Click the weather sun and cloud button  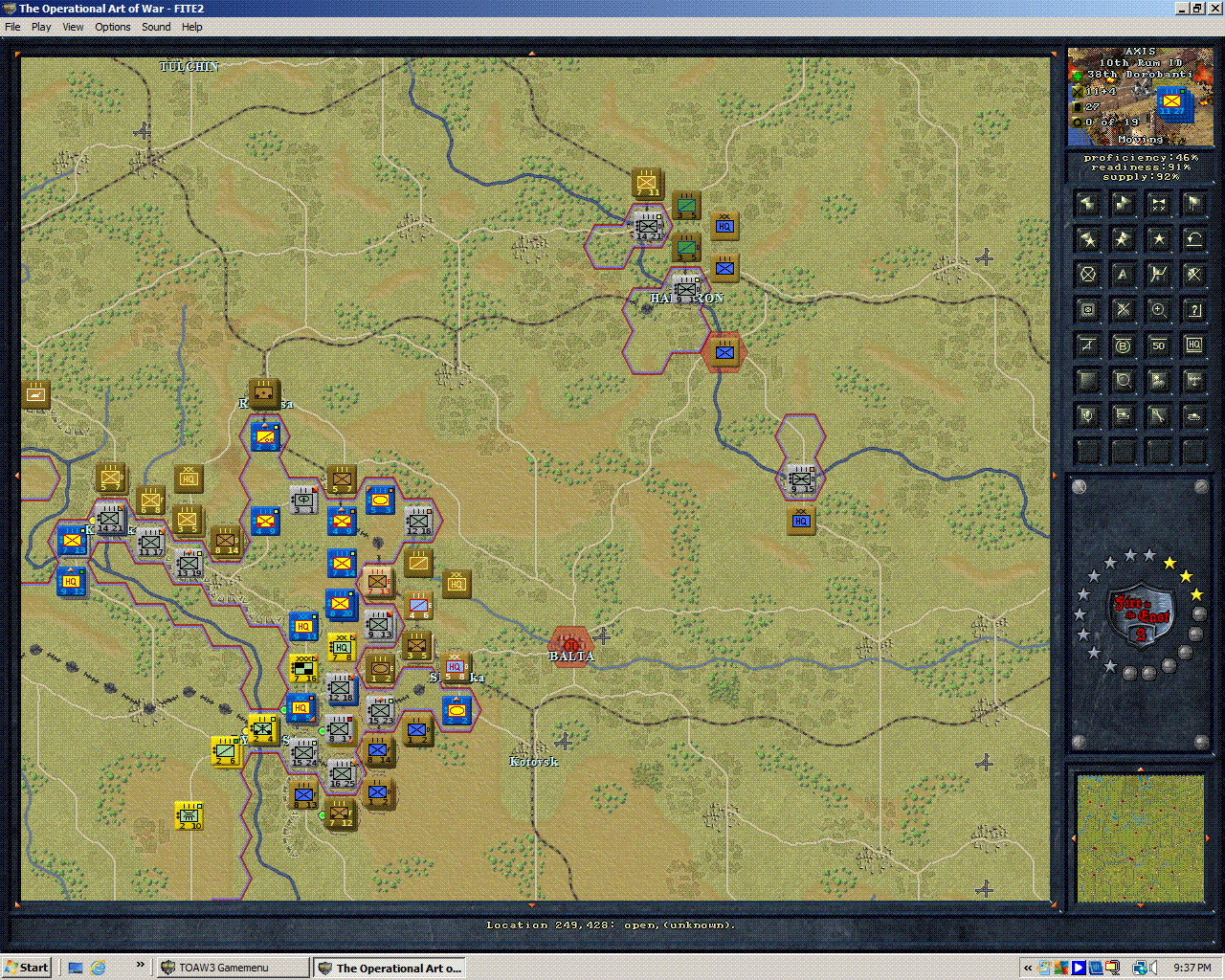click(x=1158, y=381)
